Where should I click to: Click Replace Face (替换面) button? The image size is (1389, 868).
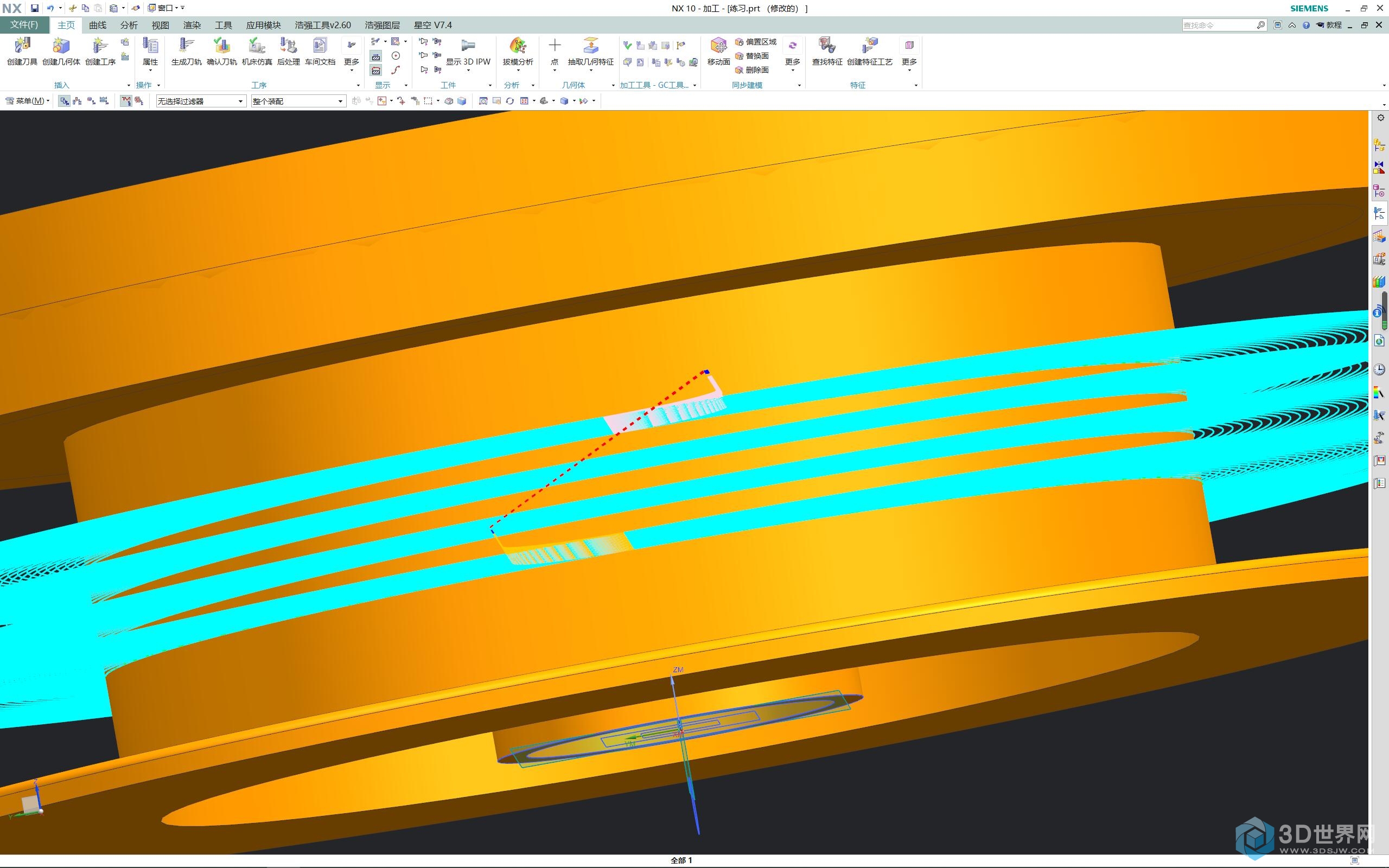(x=752, y=56)
